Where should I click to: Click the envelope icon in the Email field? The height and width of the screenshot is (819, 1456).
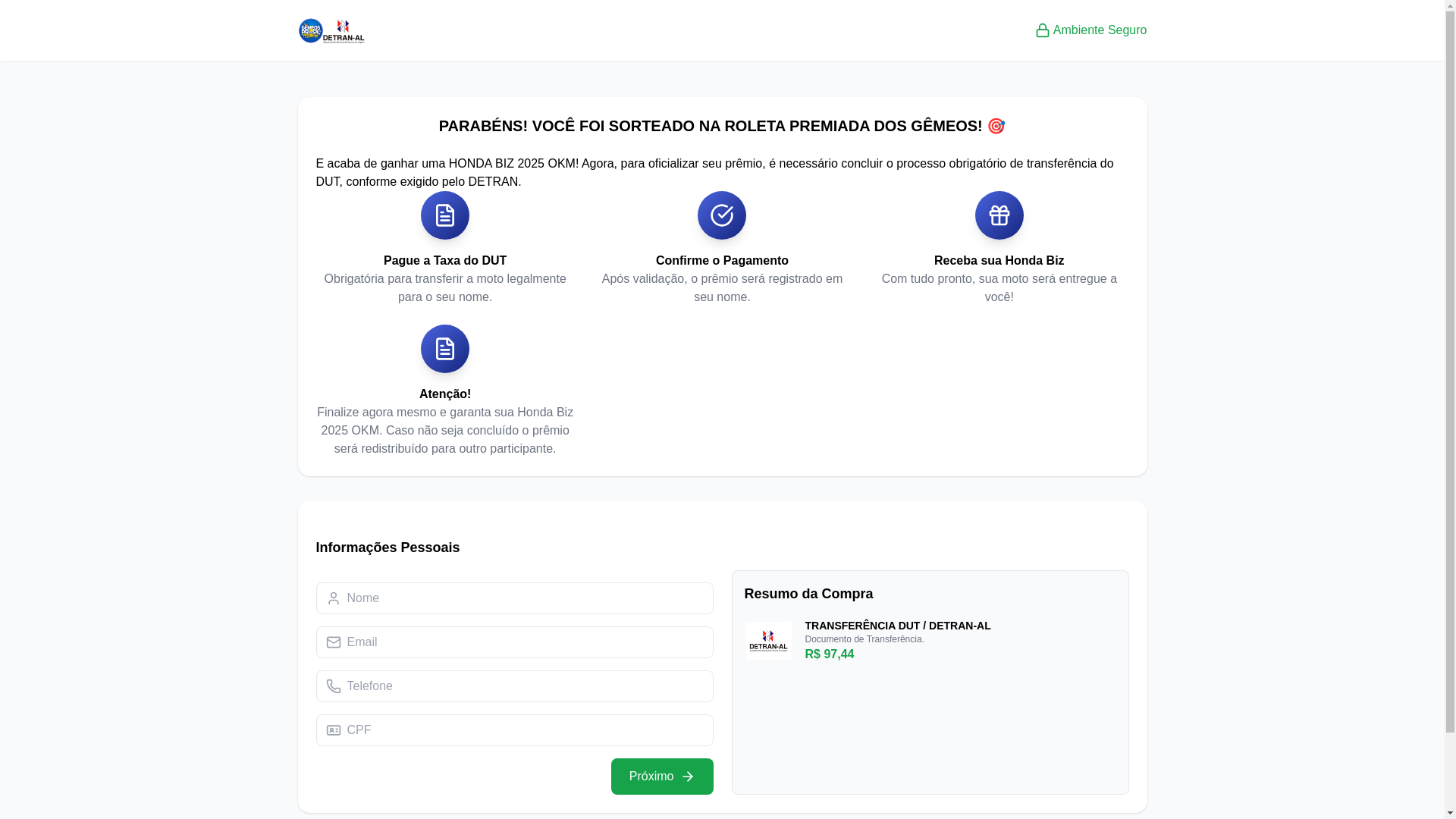click(x=334, y=642)
